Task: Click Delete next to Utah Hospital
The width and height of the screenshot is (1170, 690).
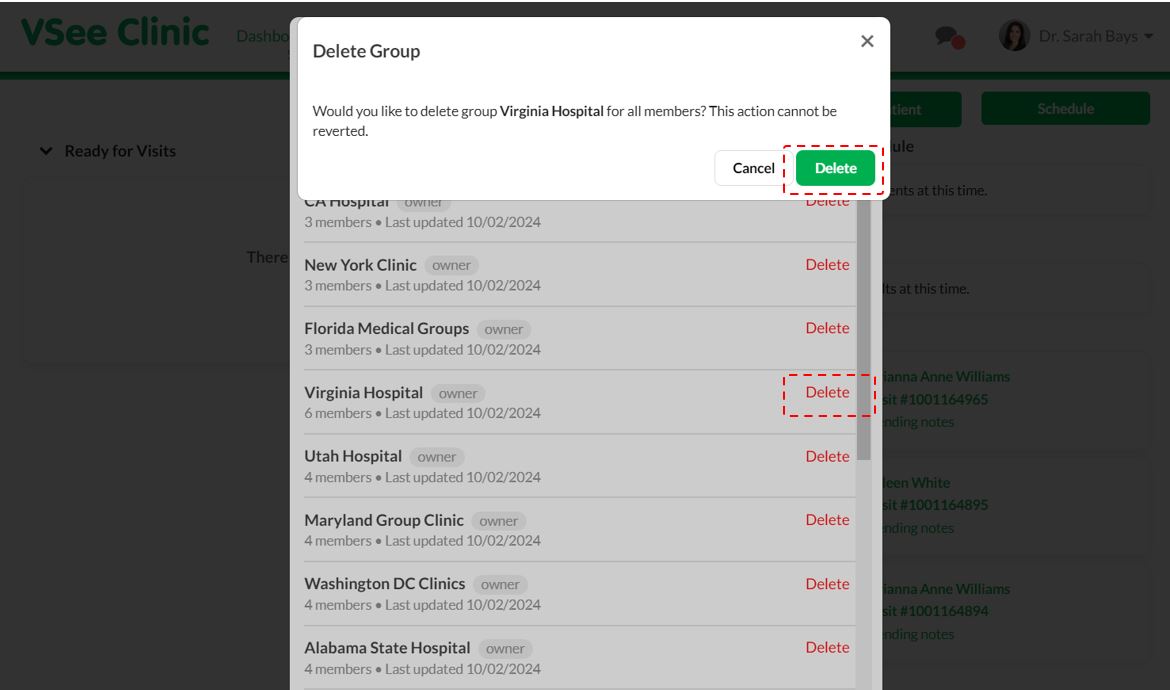Action: point(827,457)
